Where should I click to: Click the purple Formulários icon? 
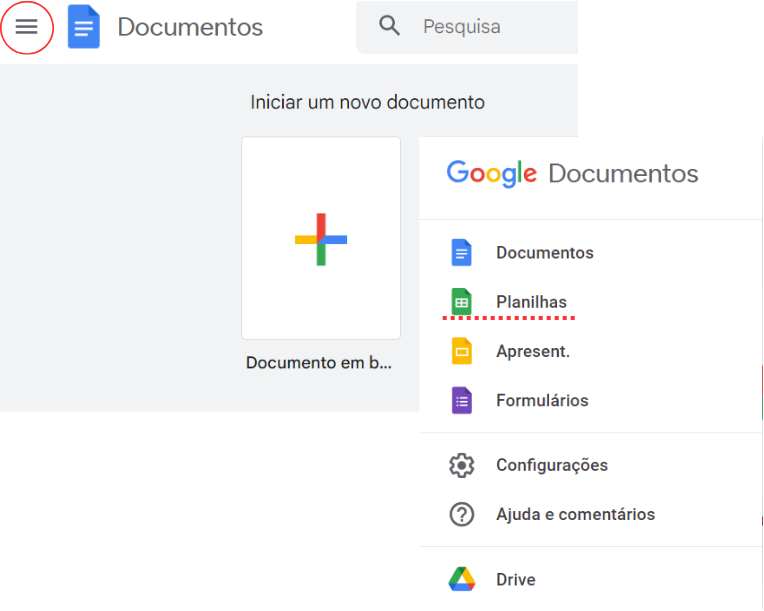[x=461, y=401]
